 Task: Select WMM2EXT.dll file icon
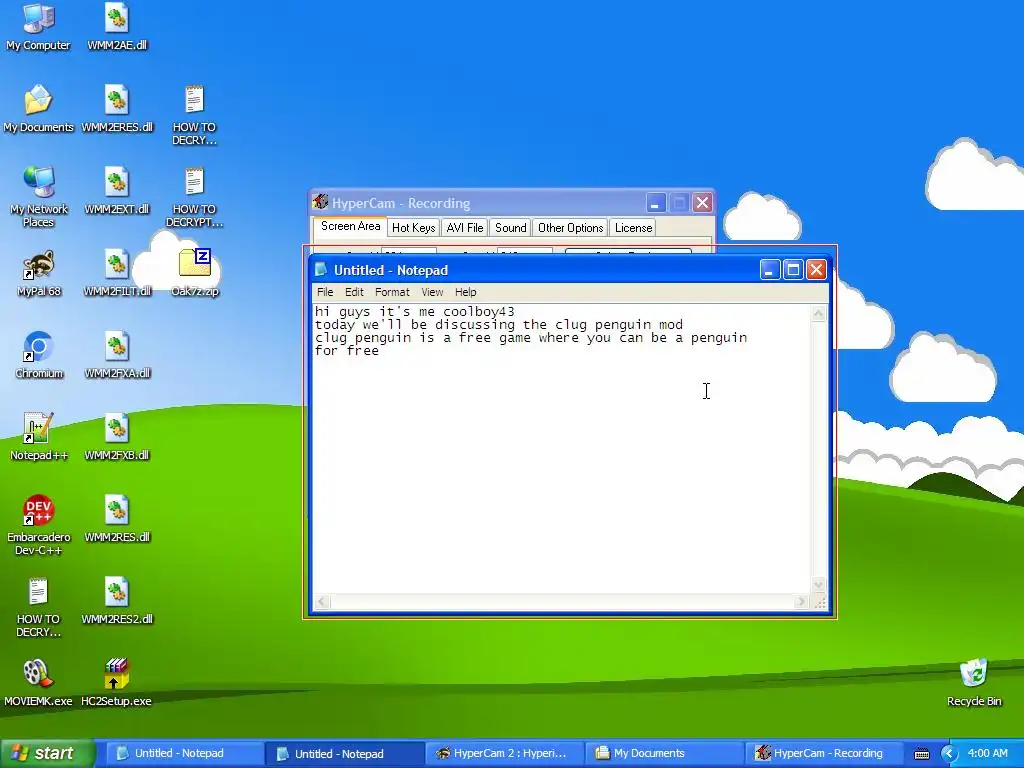[117, 191]
